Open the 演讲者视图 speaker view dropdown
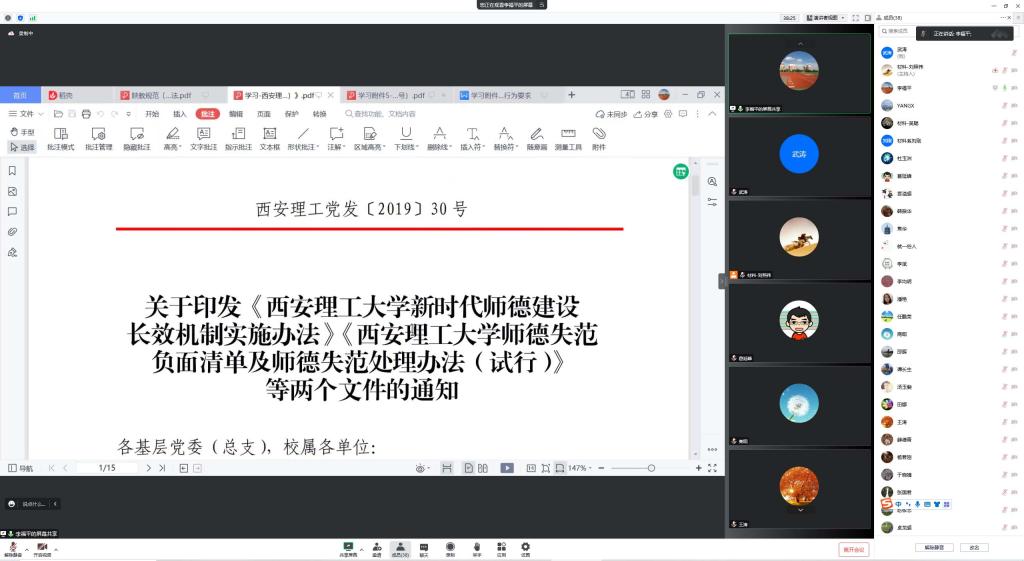The width and height of the screenshot is (1024, 561). pos(826,18)
